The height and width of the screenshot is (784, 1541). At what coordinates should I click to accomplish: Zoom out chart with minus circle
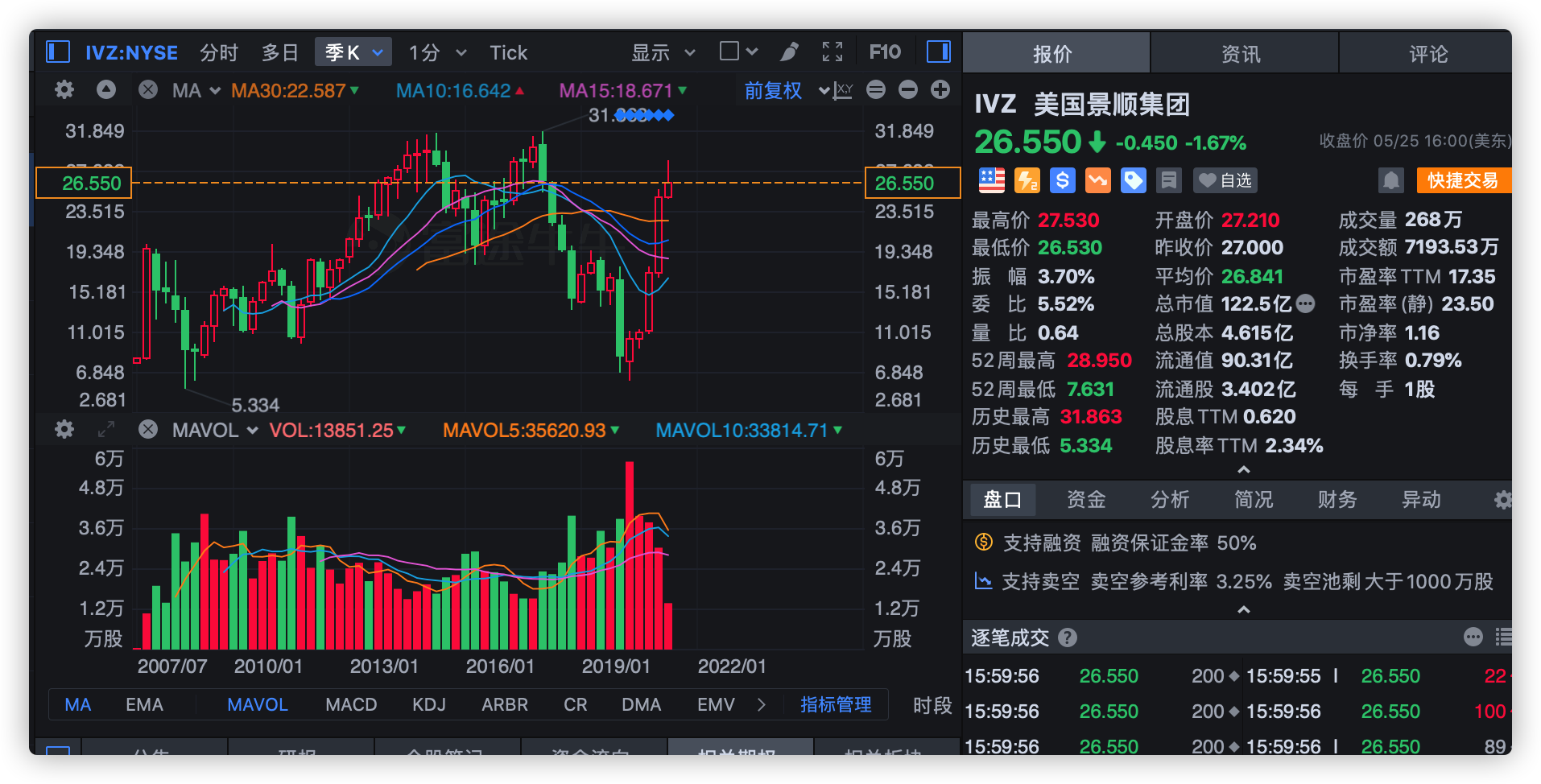pos(908,89)
